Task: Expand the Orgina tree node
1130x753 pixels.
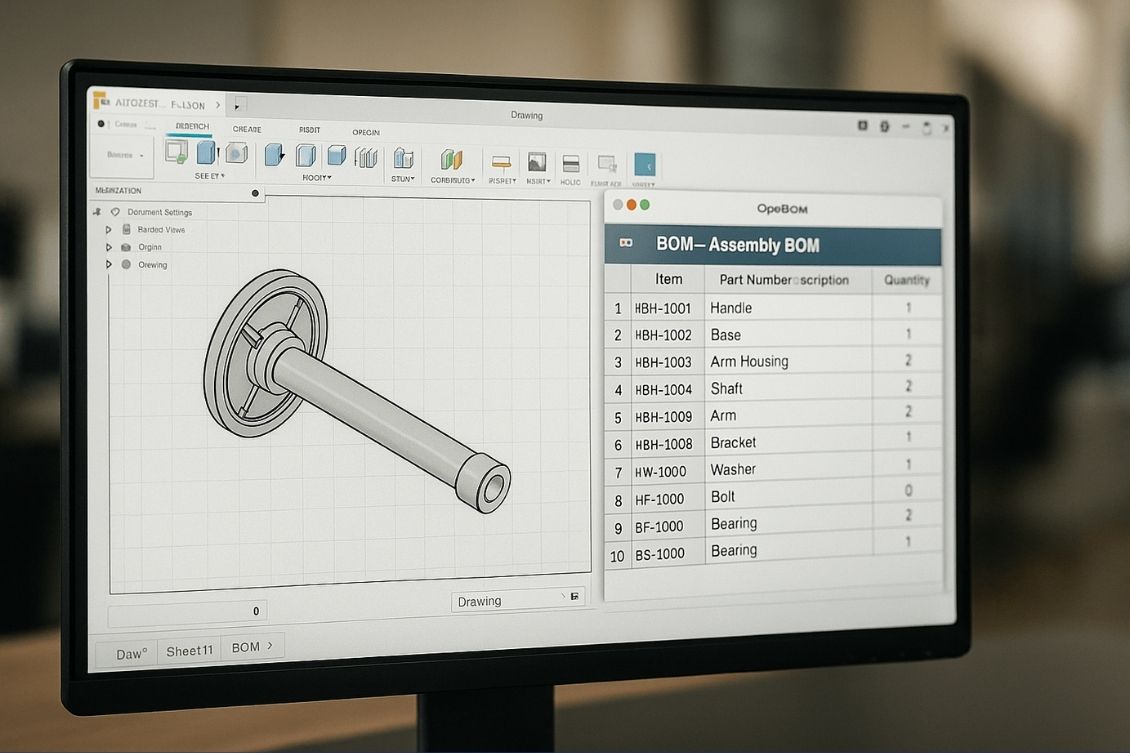Action: tap(108, 247)
